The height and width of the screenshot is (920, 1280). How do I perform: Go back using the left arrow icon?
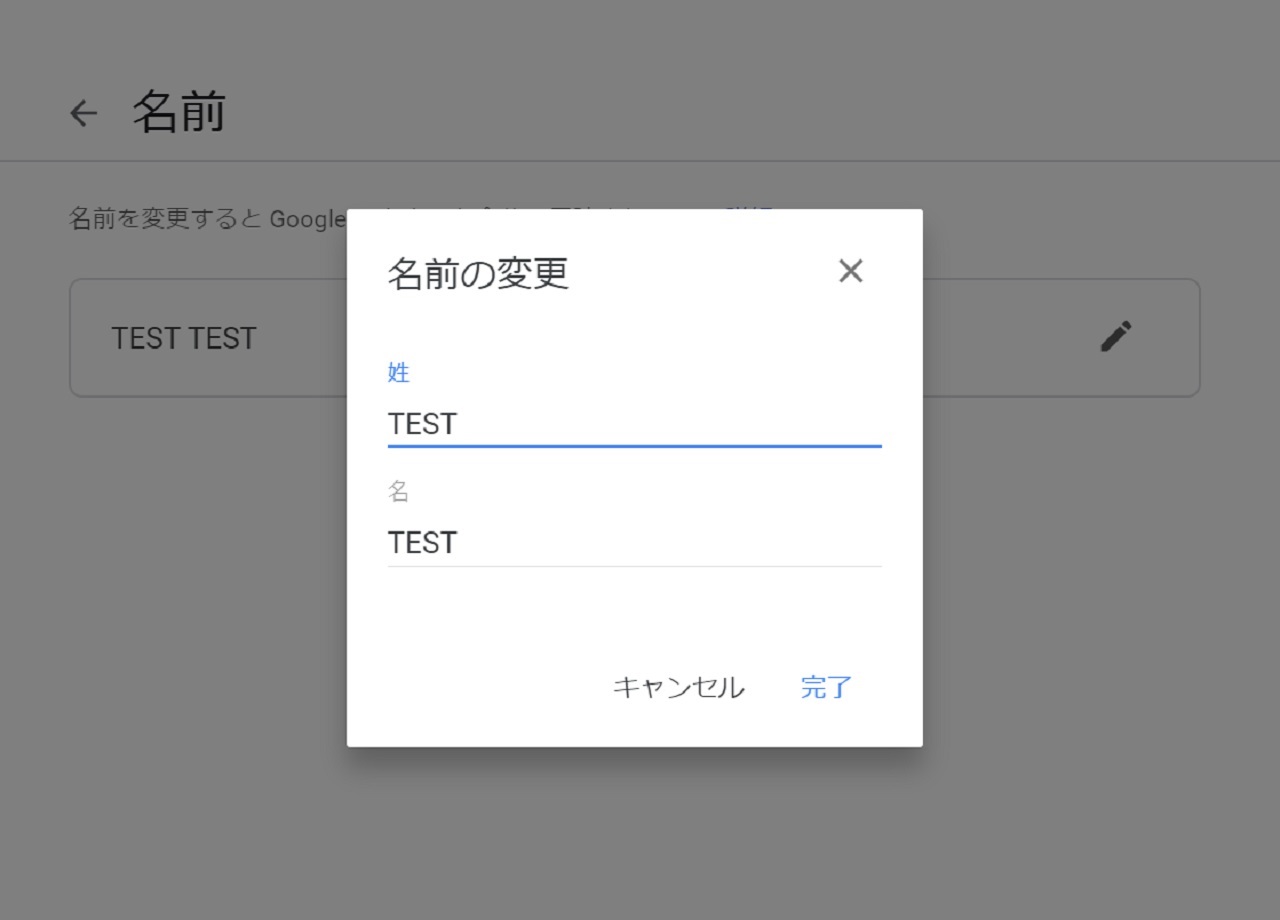[83, 113]
